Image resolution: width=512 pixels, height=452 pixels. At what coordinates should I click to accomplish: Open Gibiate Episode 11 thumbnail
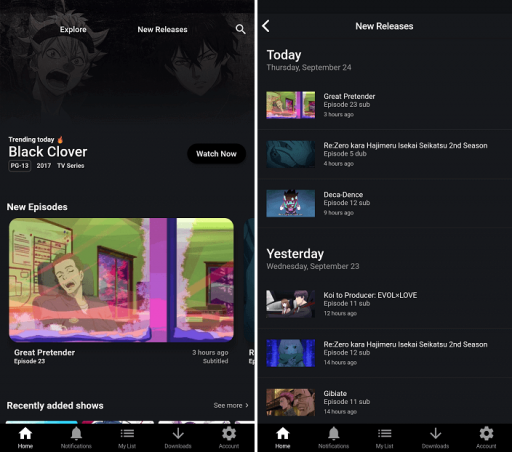[291, 402]
